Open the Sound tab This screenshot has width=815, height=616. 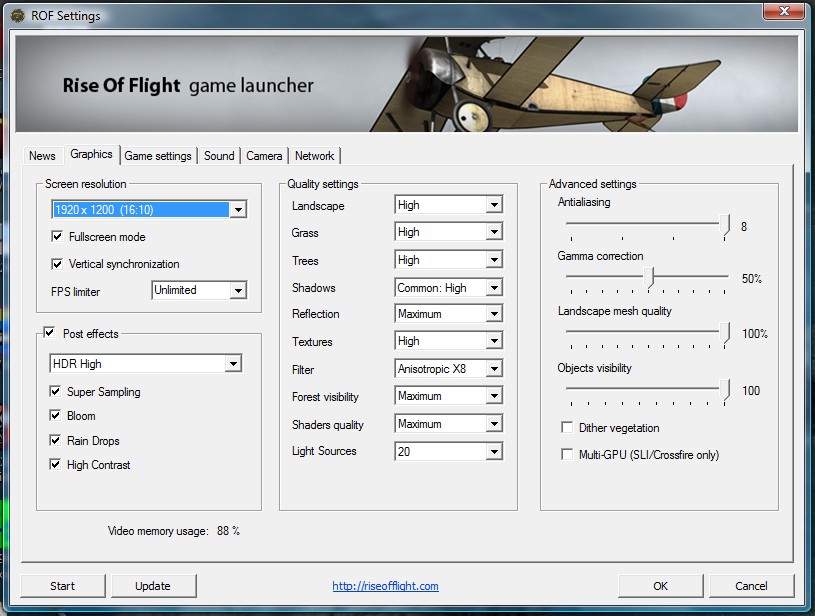219,156
